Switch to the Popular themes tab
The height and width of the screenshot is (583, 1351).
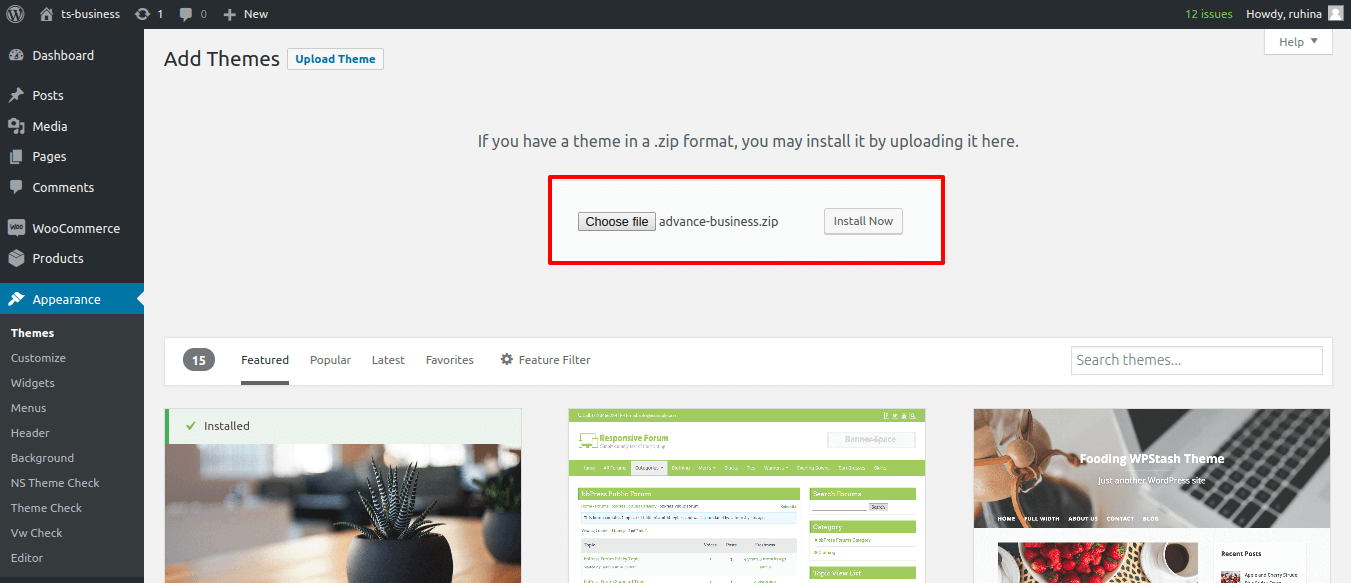tap(330, 360)
